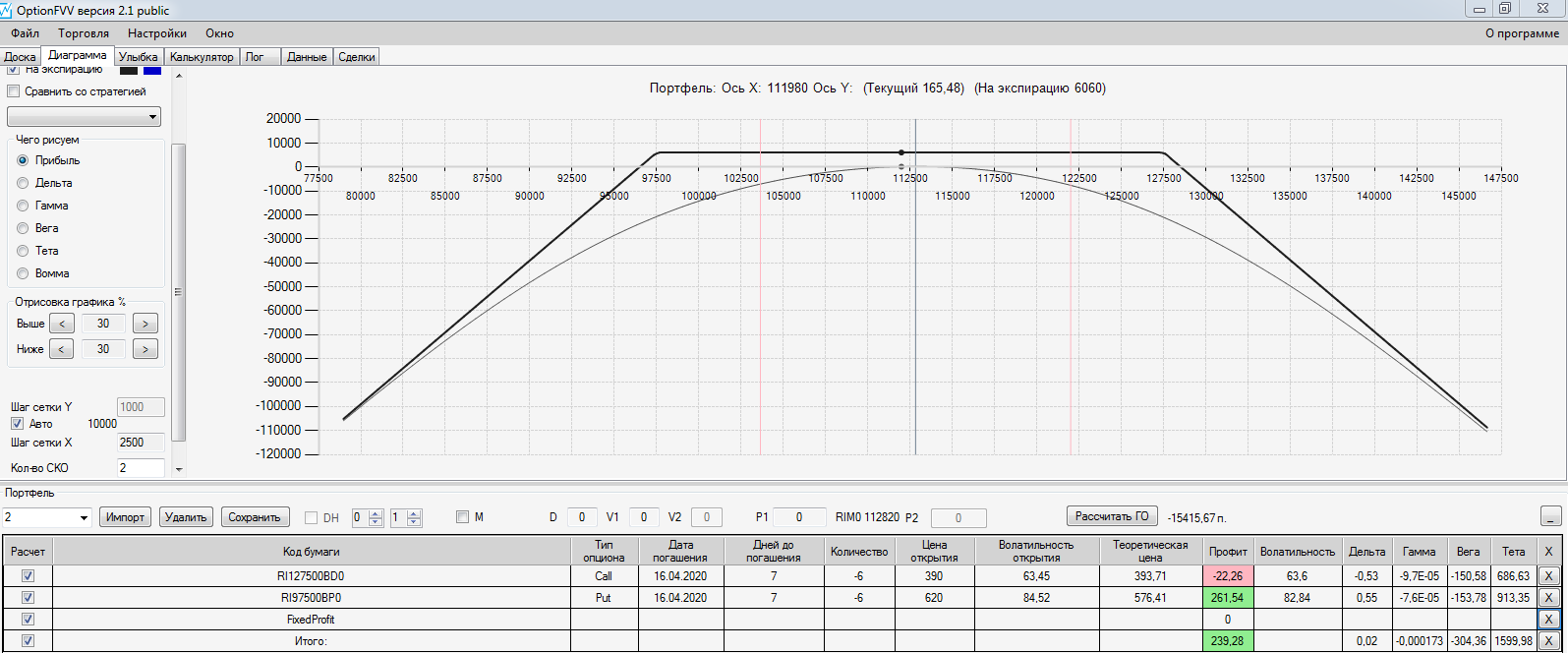Click the RI97500BP0 security code cell
The width and height of the screenshot is (1568, 653).
click(311, 598)
